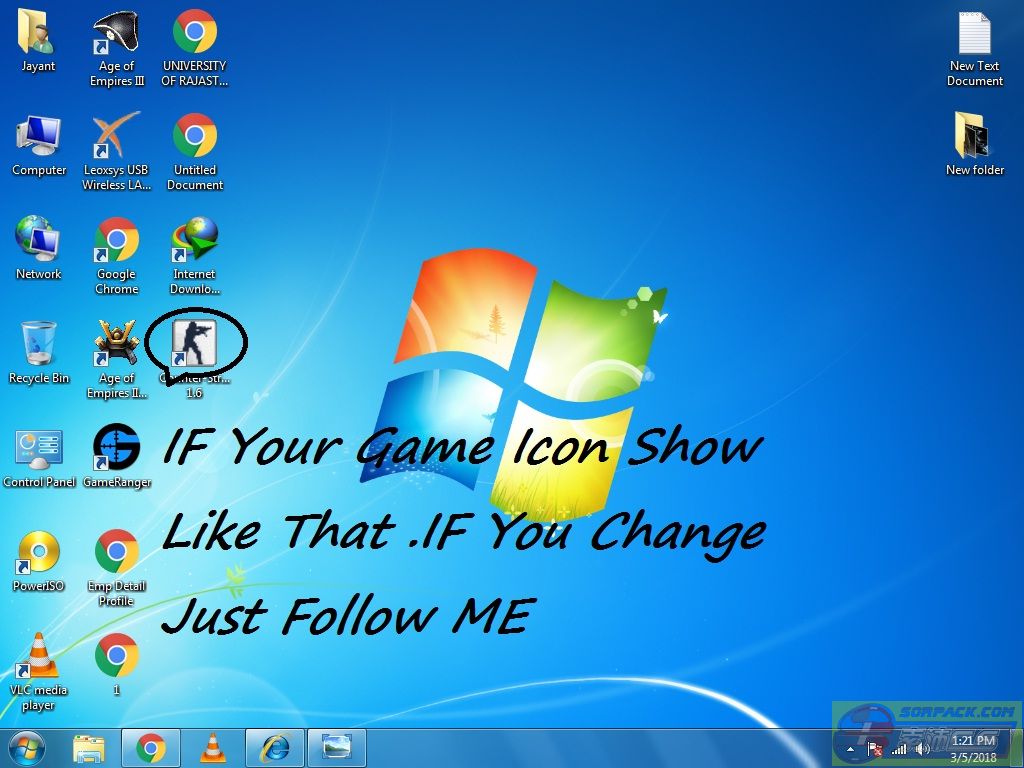The image size is (1024, 768).
Task: Select the Internet Download Manager shortcut
Action: point(195,241)
